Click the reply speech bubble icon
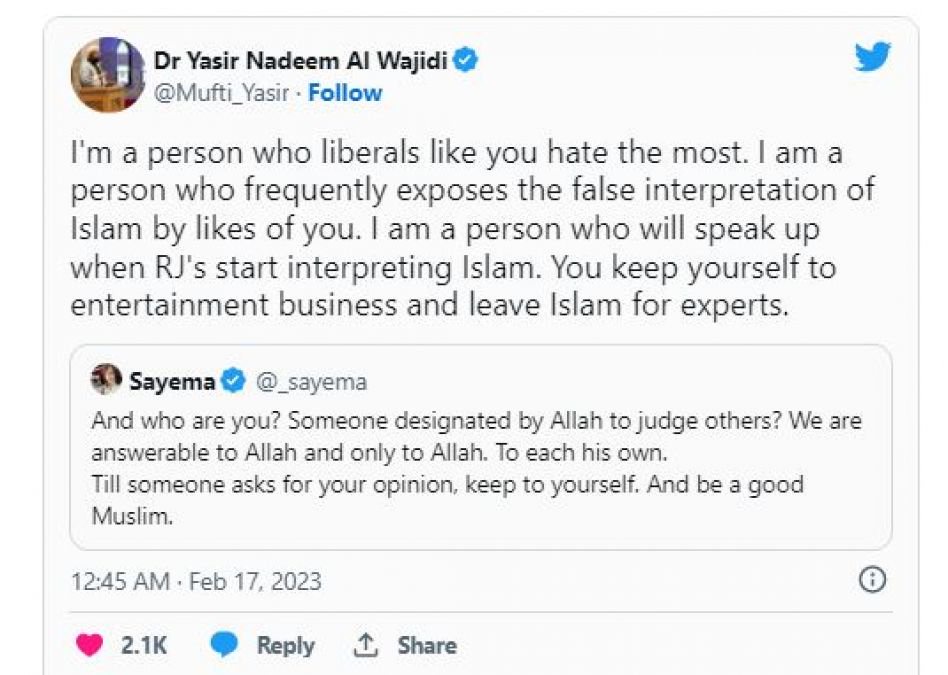The width and height of the screenshot is (948, 675). coord(224,645)
